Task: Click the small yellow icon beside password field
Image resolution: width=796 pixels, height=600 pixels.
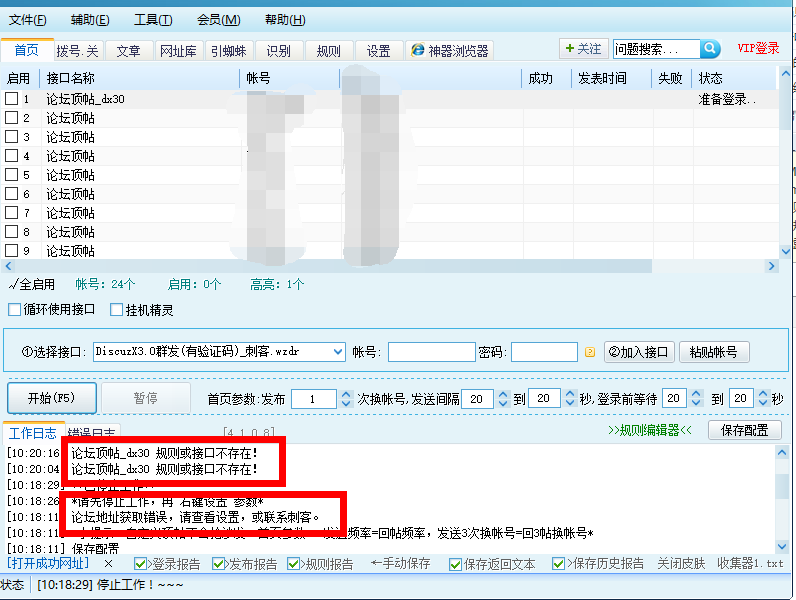Action: [x=590, y=352]
